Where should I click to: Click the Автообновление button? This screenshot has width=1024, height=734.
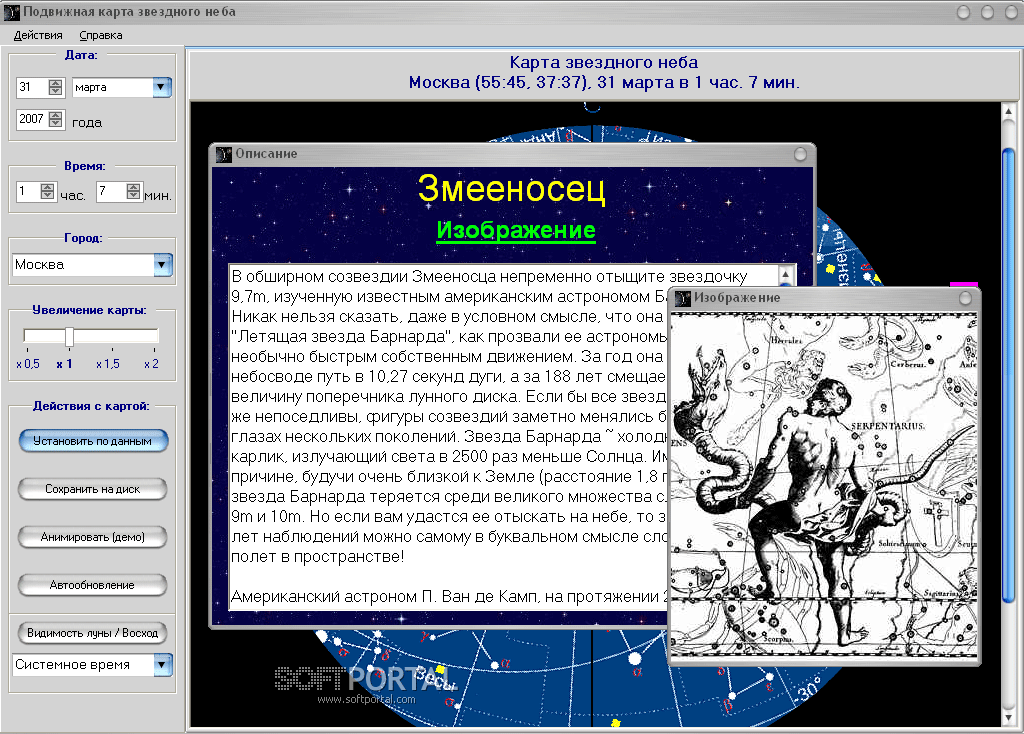[92, 585]
